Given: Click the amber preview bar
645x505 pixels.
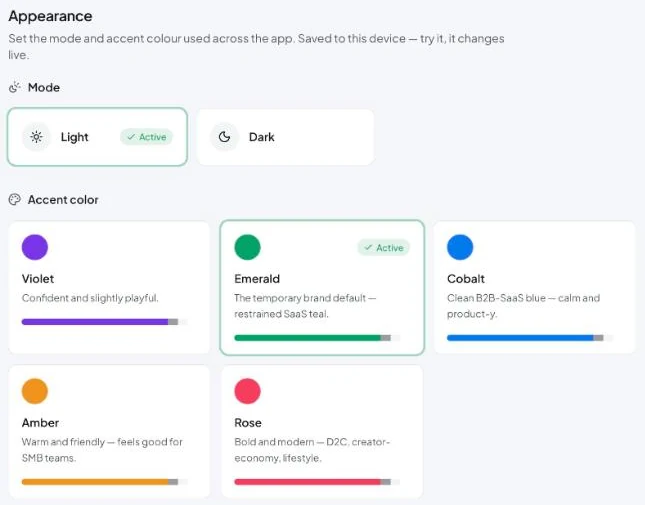Looking at the screenshot, I should (x=104, y=482).
